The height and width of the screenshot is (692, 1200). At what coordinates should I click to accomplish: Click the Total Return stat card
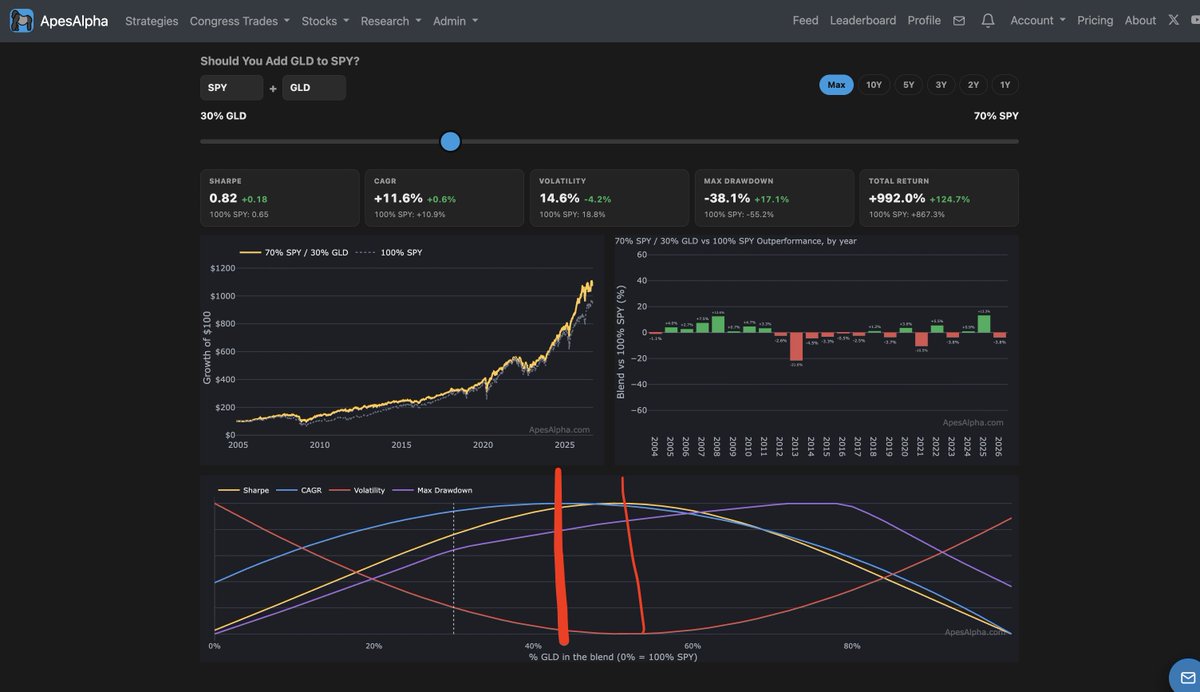pos(939,198)
